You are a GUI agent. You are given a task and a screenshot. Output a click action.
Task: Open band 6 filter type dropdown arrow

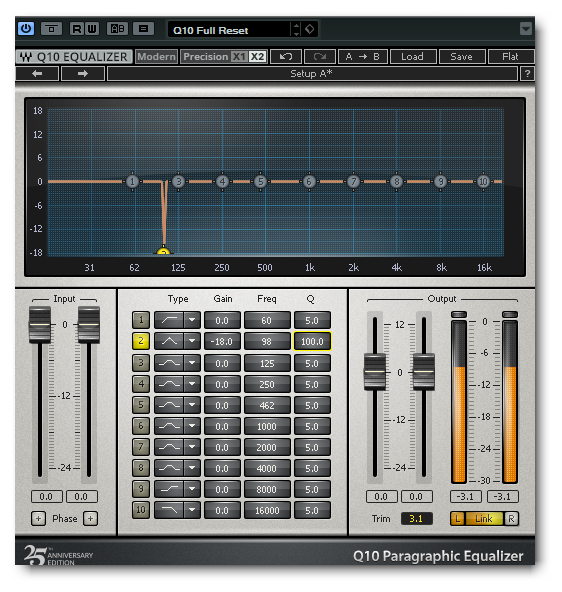(192, 426)
